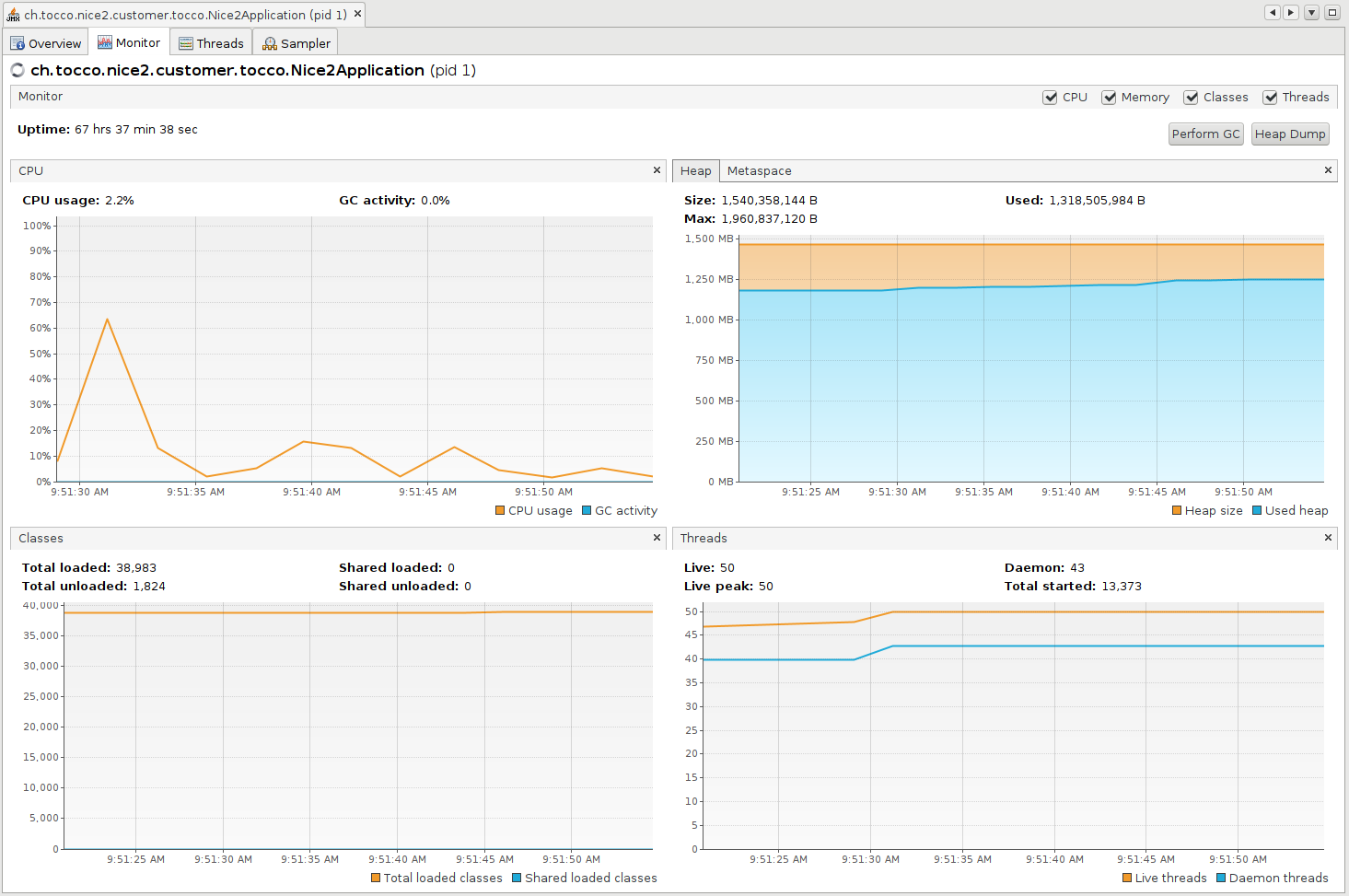Click the Java application icon in document tab
The width and height of the screenshot is (1349, 896).
(14, 15)
